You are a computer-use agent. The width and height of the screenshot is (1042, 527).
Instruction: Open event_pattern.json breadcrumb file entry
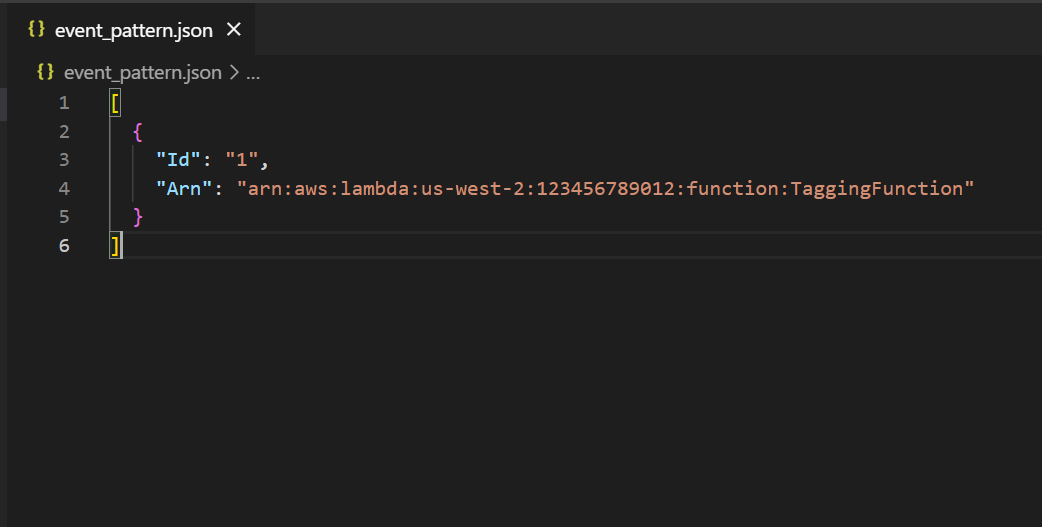click(143, 72)
